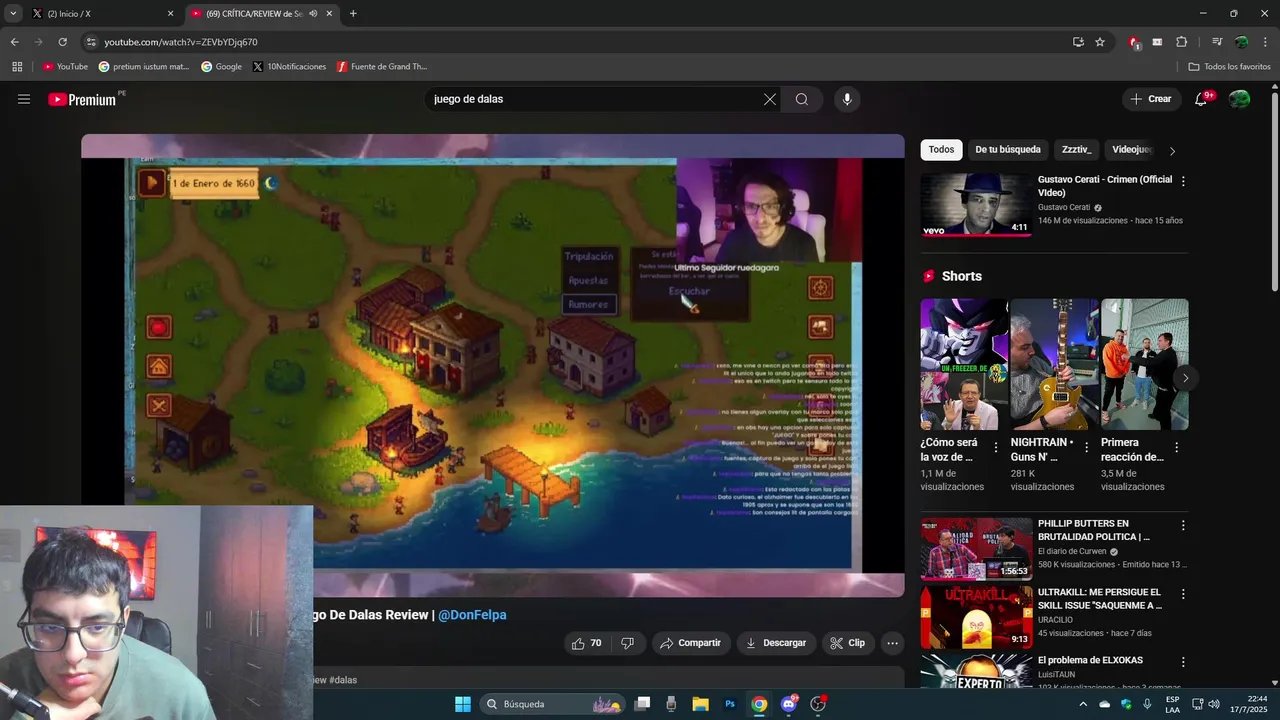Open the YouTube bookmark
Screen dimensions: 1280x720
(65, 67)
